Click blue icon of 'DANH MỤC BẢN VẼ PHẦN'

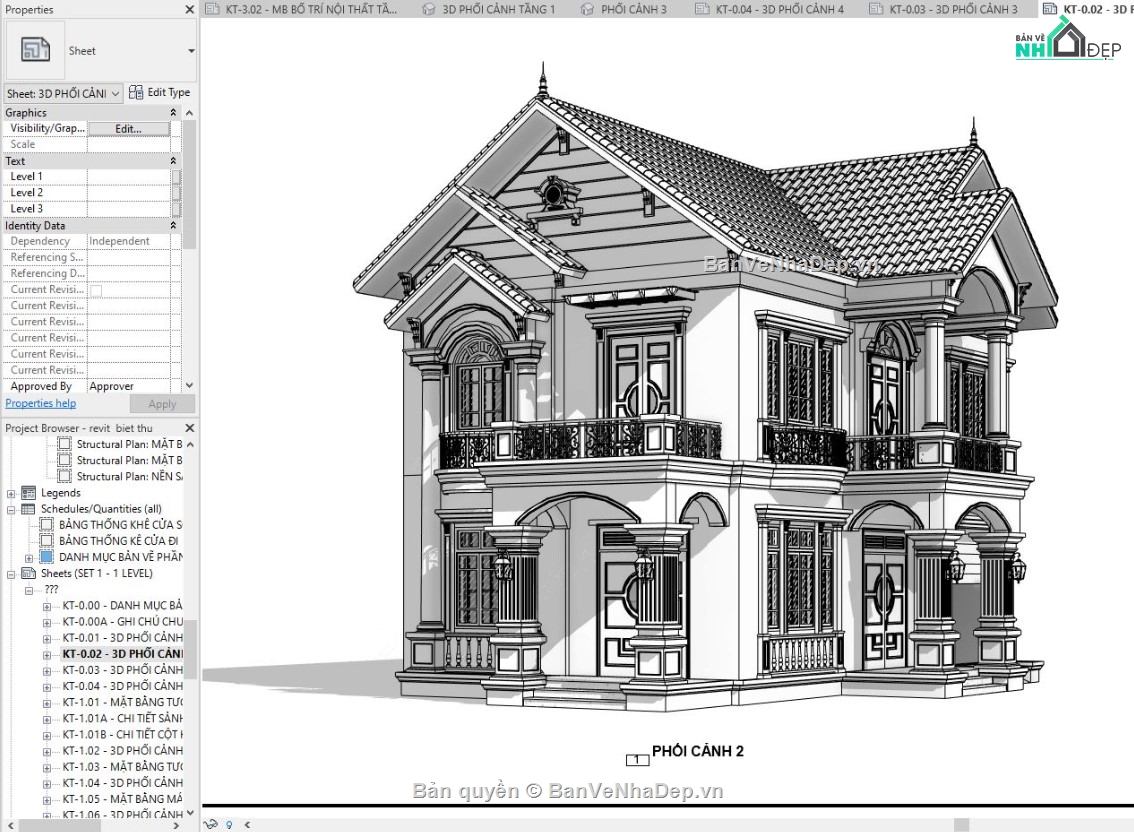coord(46,557)
